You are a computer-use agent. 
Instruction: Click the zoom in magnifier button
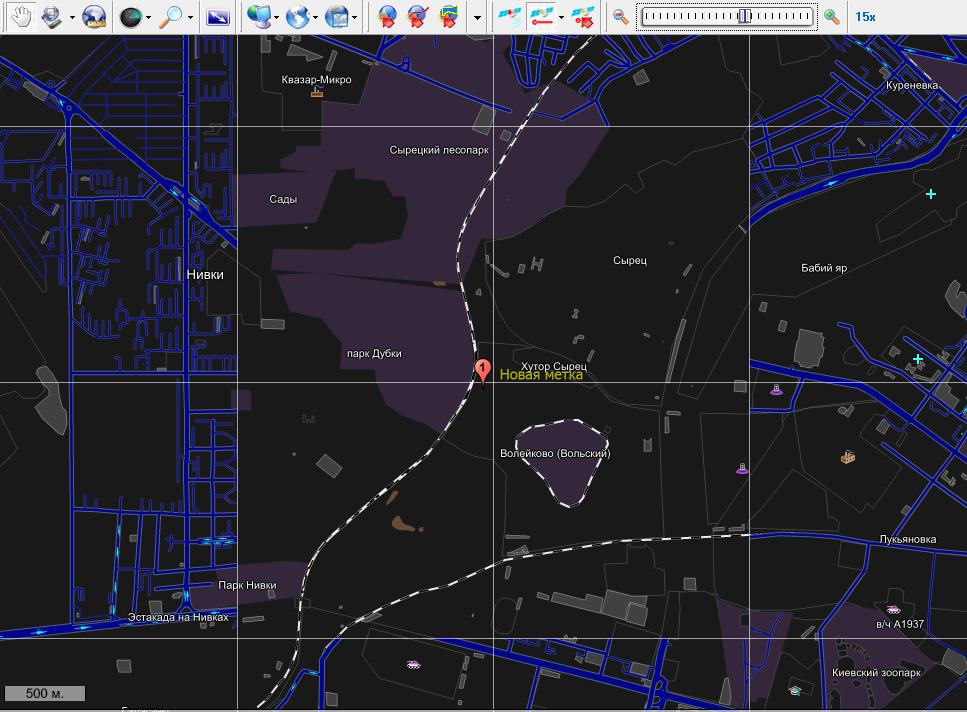832,17
